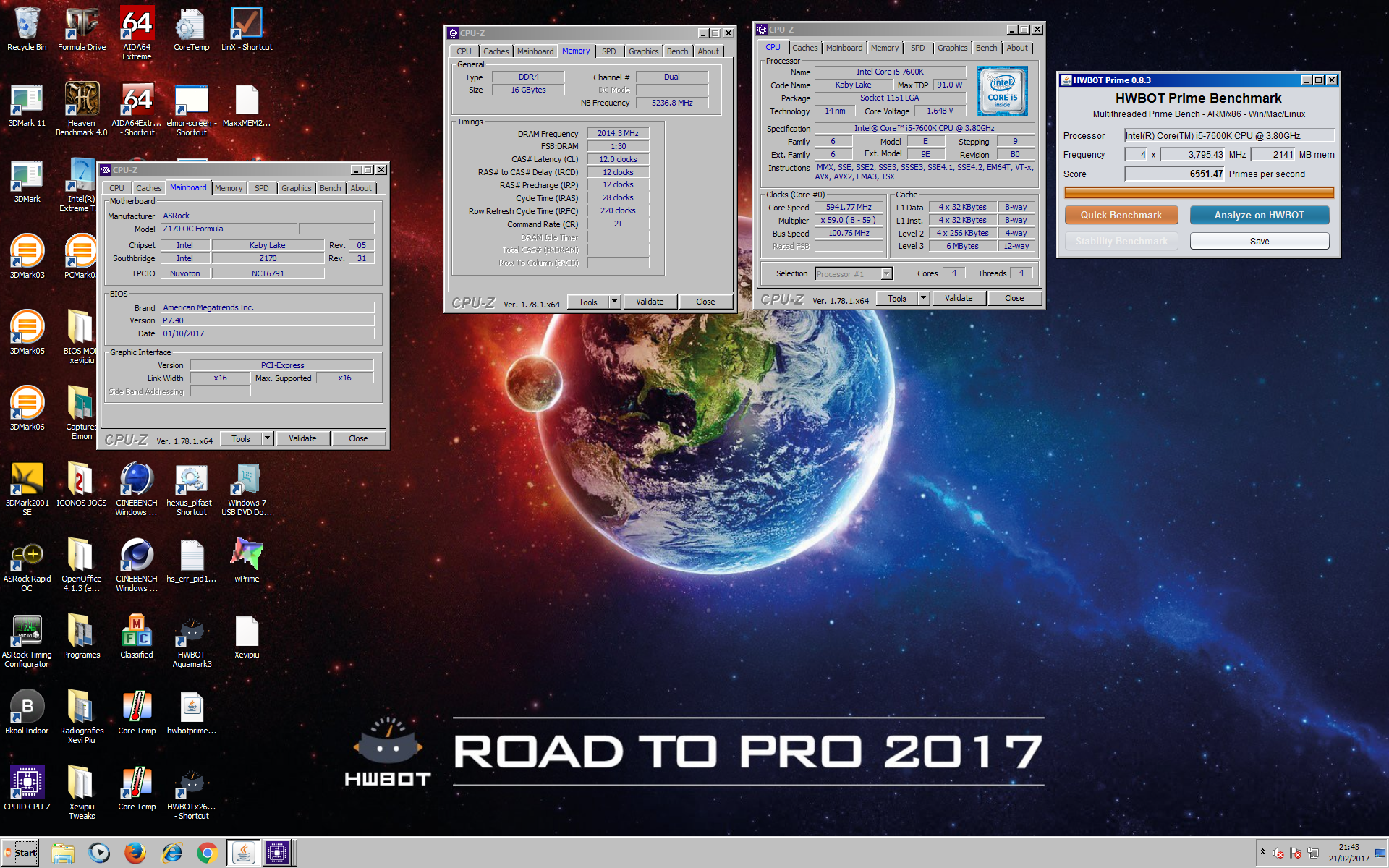Click Tools button in CPU tab CPU-Z window
Image resolution: width=1389 pixels, height=868 pixels.
coord(897,298)
